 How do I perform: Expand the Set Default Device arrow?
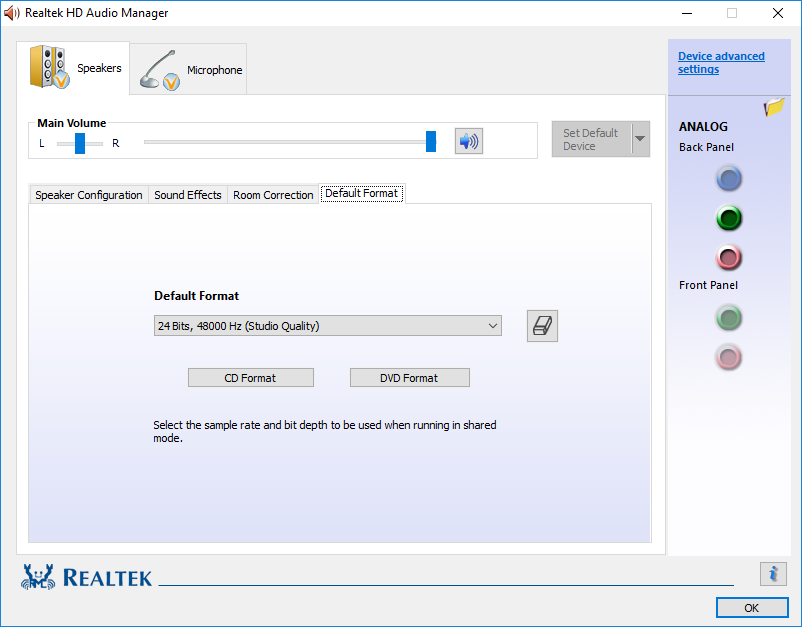click(640, 139)
